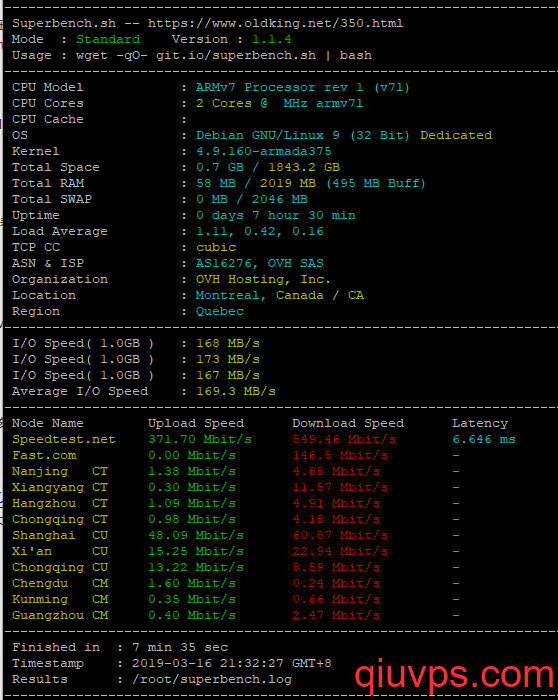Click kernel version 4.9.160-armada375
Screen dimensions: 558x700
(x=264, y=151)
